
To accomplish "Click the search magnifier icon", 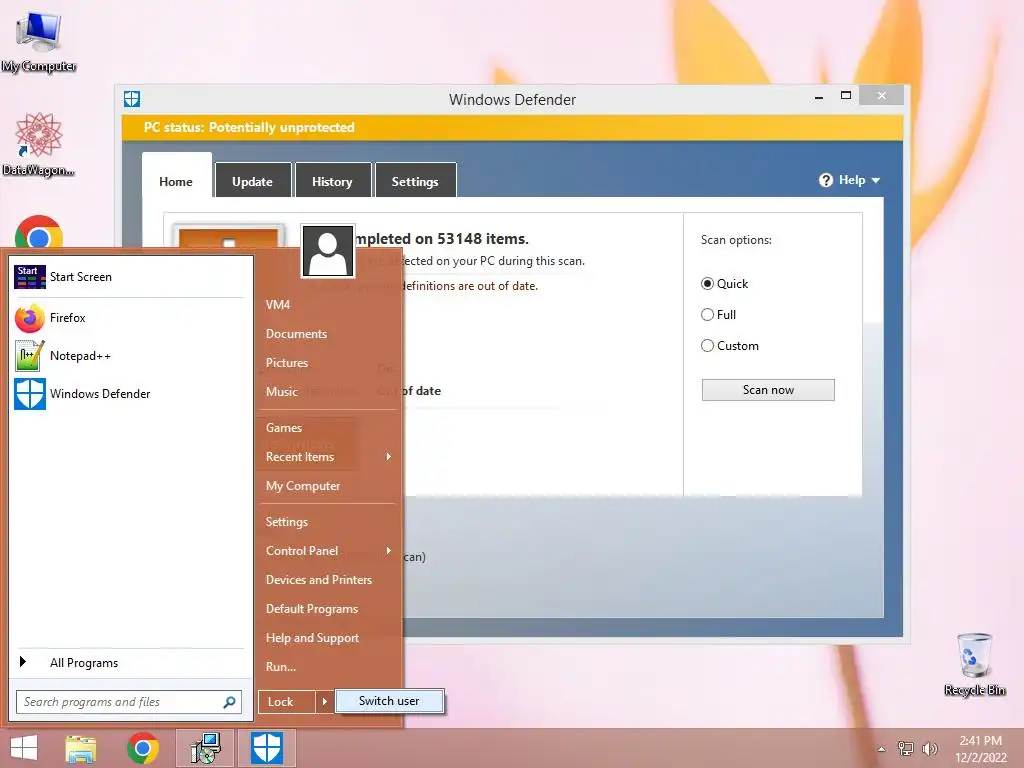I will coord(229,702).
